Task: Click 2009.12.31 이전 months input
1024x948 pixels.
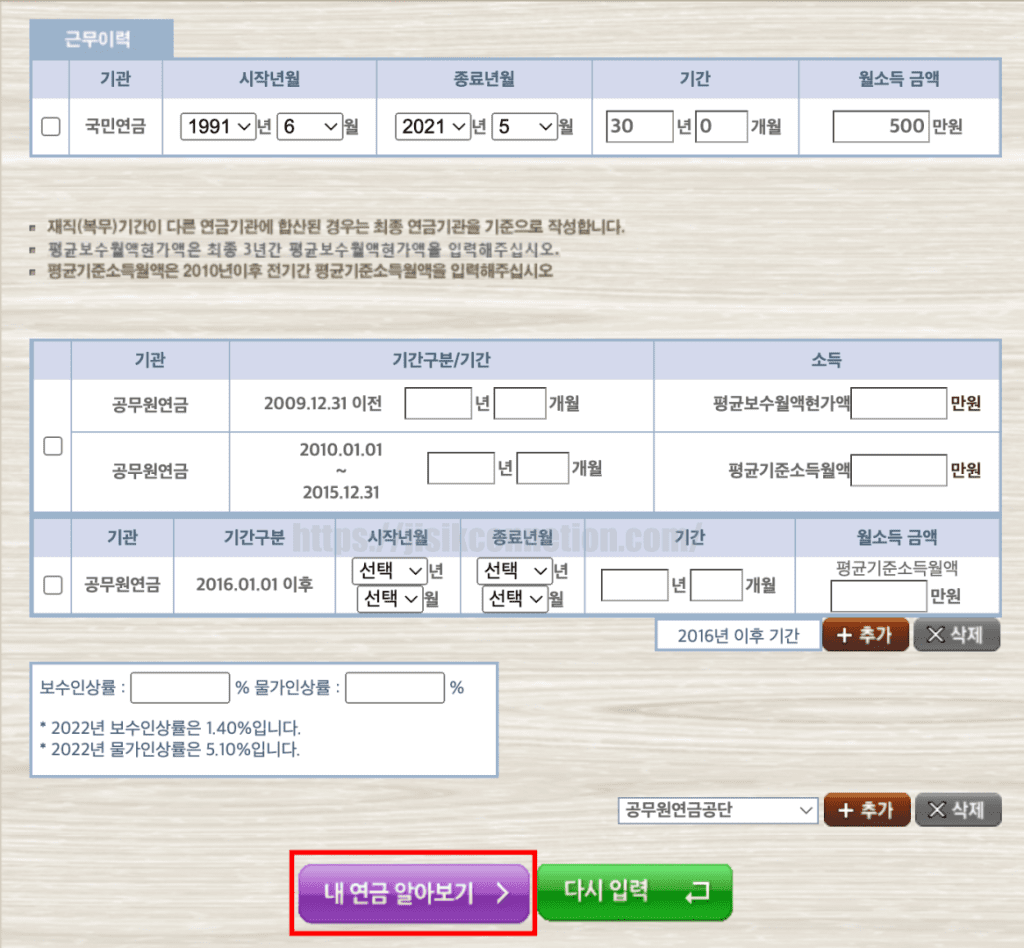Action: [x=520, y=403]
